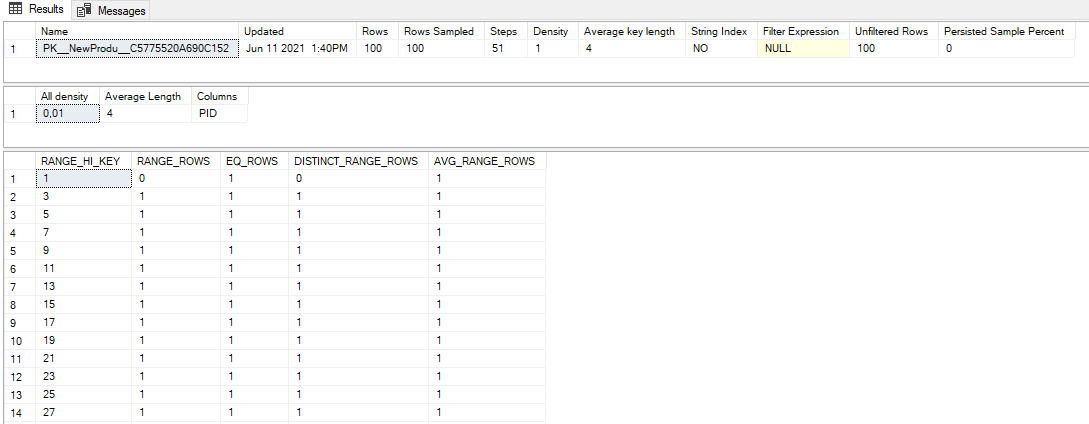Click the RANGE_HI_KEY cell with value 27
Screen dimensions: 1089x424
point(82,412)
